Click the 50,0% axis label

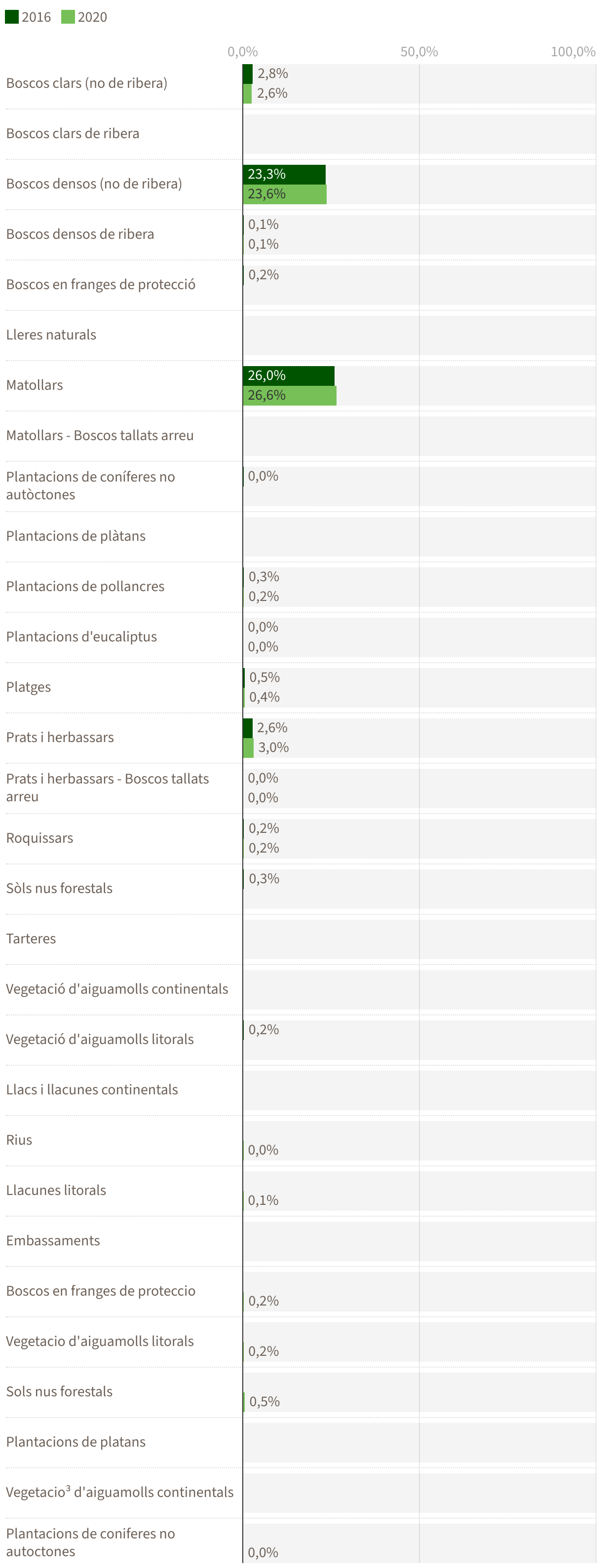click(419, 52)
